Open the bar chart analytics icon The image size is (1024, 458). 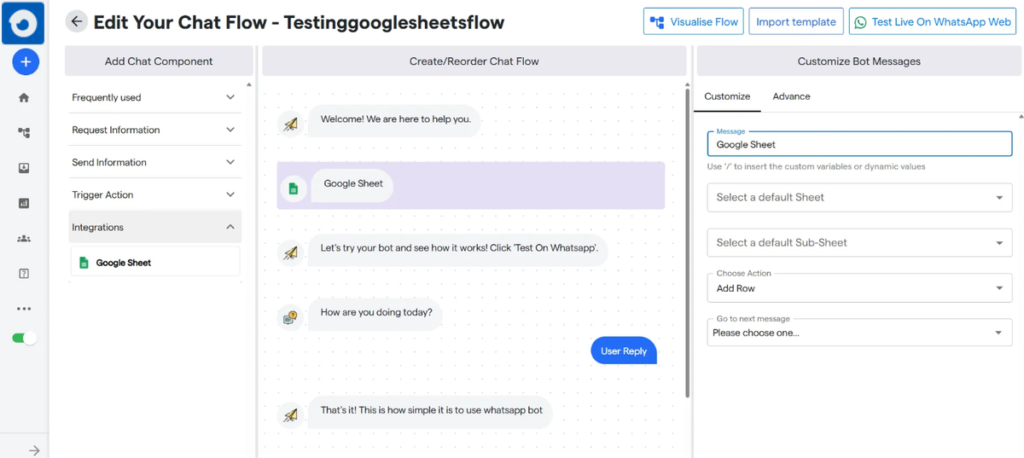coord(24,203)
